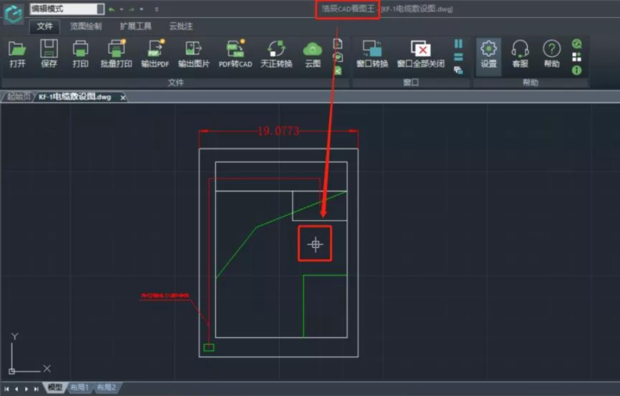
Task: Switch windows with 窗口转换
Action: 372,54
